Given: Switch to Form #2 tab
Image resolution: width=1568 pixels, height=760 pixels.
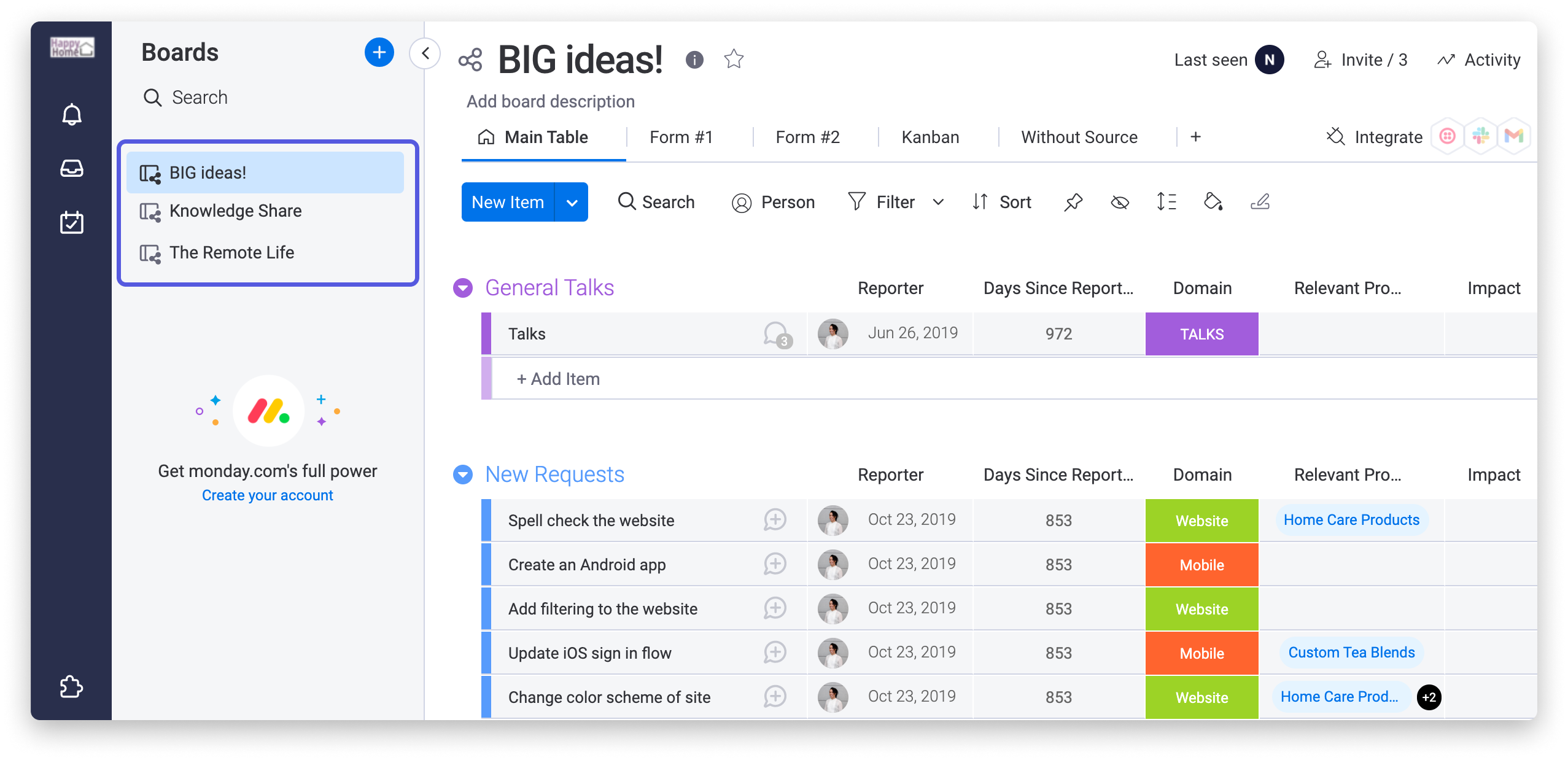Looking at the screenshot, I should pyautogui.click(x=808, y=137).
